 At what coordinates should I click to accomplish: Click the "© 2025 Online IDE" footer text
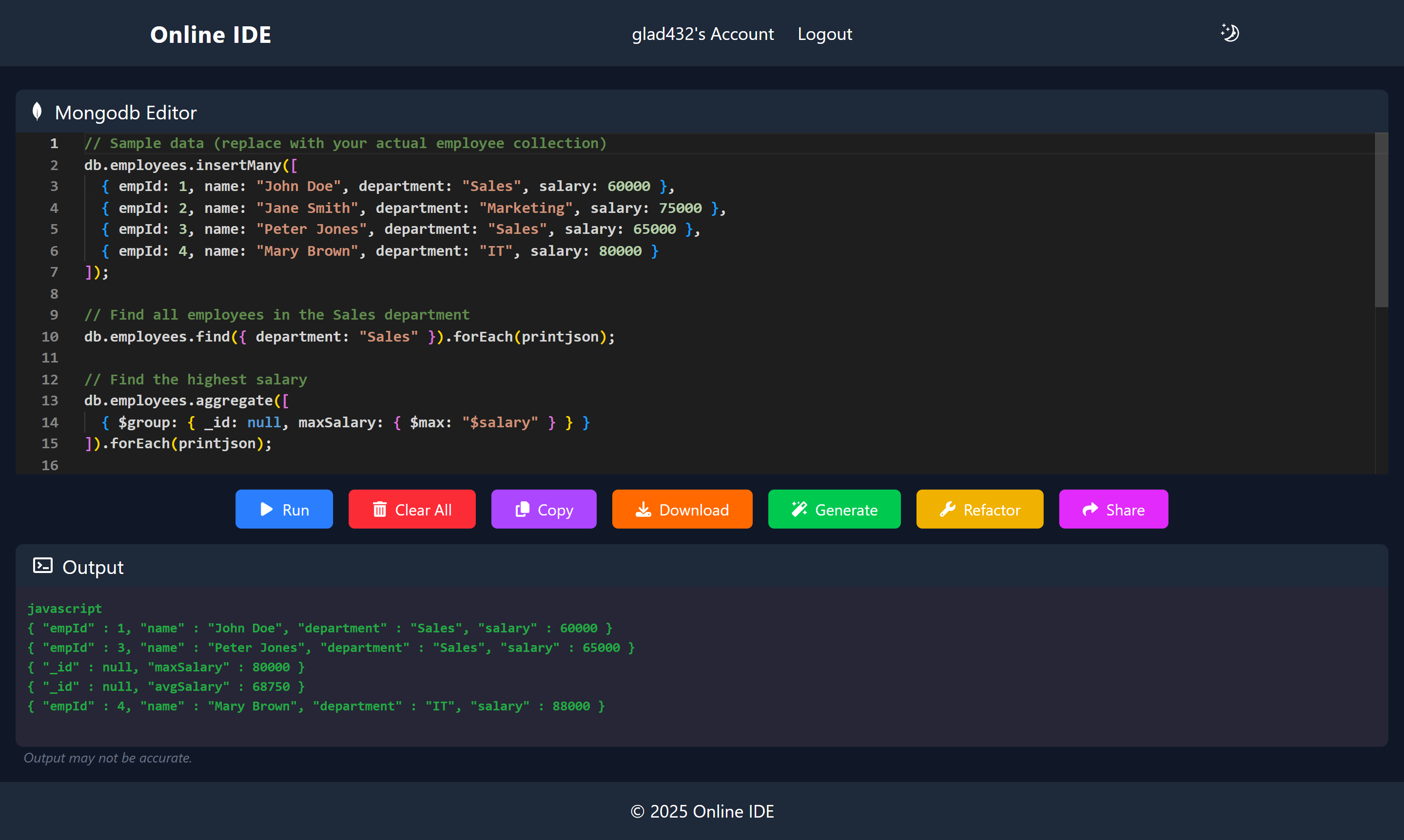pos(702,811)
